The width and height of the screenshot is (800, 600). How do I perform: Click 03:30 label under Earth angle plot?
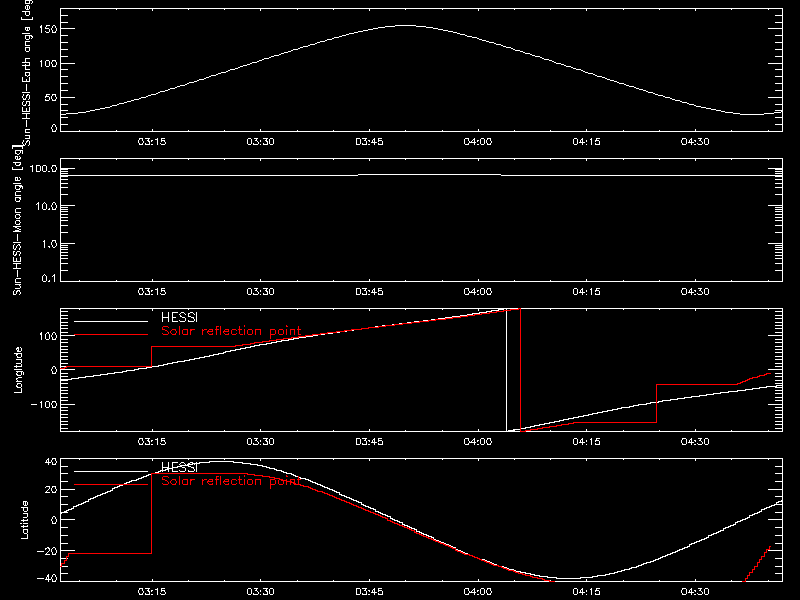pyautogui.click(x=260, y=141)
